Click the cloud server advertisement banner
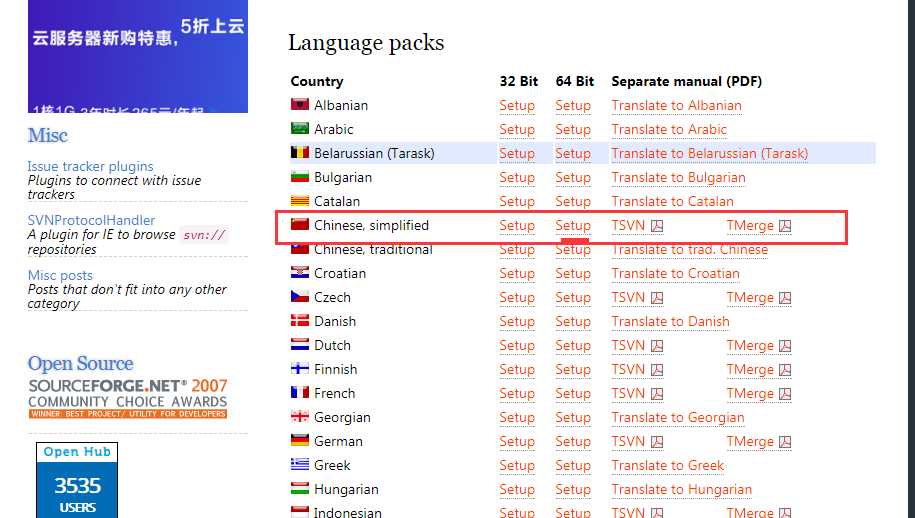The width and height of the screenshot is (915, 518). pos(138,56)
